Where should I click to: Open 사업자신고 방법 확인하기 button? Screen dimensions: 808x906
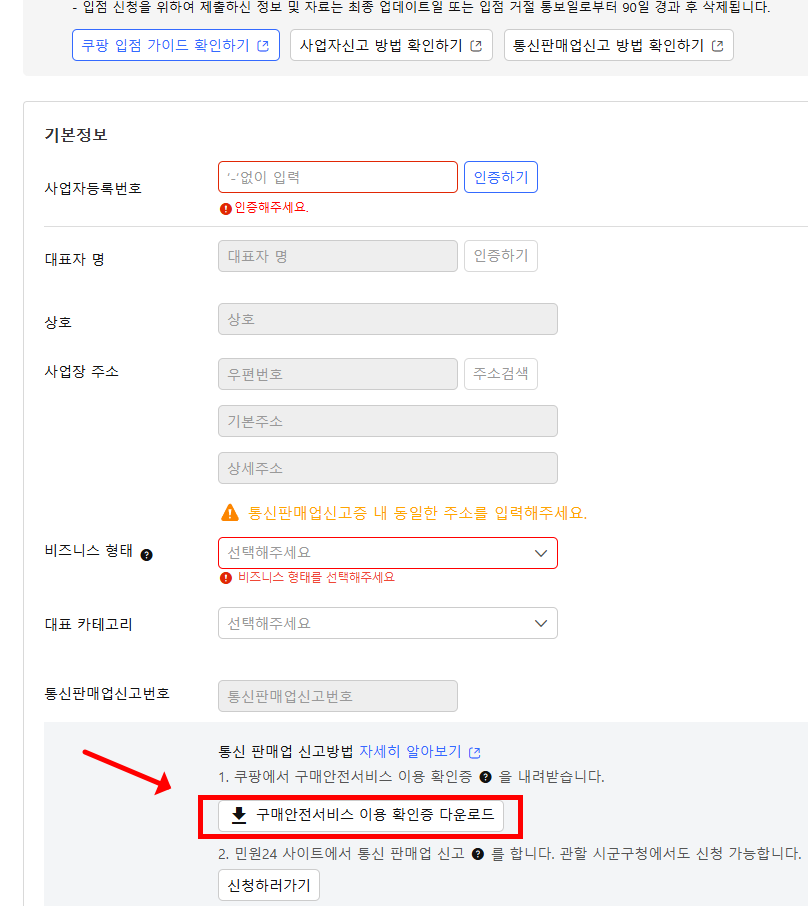coord(391,45)
